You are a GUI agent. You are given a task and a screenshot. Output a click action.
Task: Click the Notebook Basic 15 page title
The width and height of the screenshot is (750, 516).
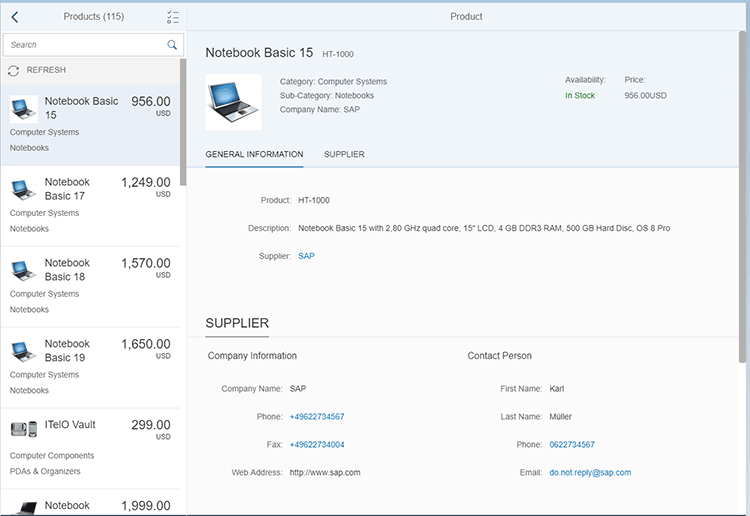click(x=259, y=53)
